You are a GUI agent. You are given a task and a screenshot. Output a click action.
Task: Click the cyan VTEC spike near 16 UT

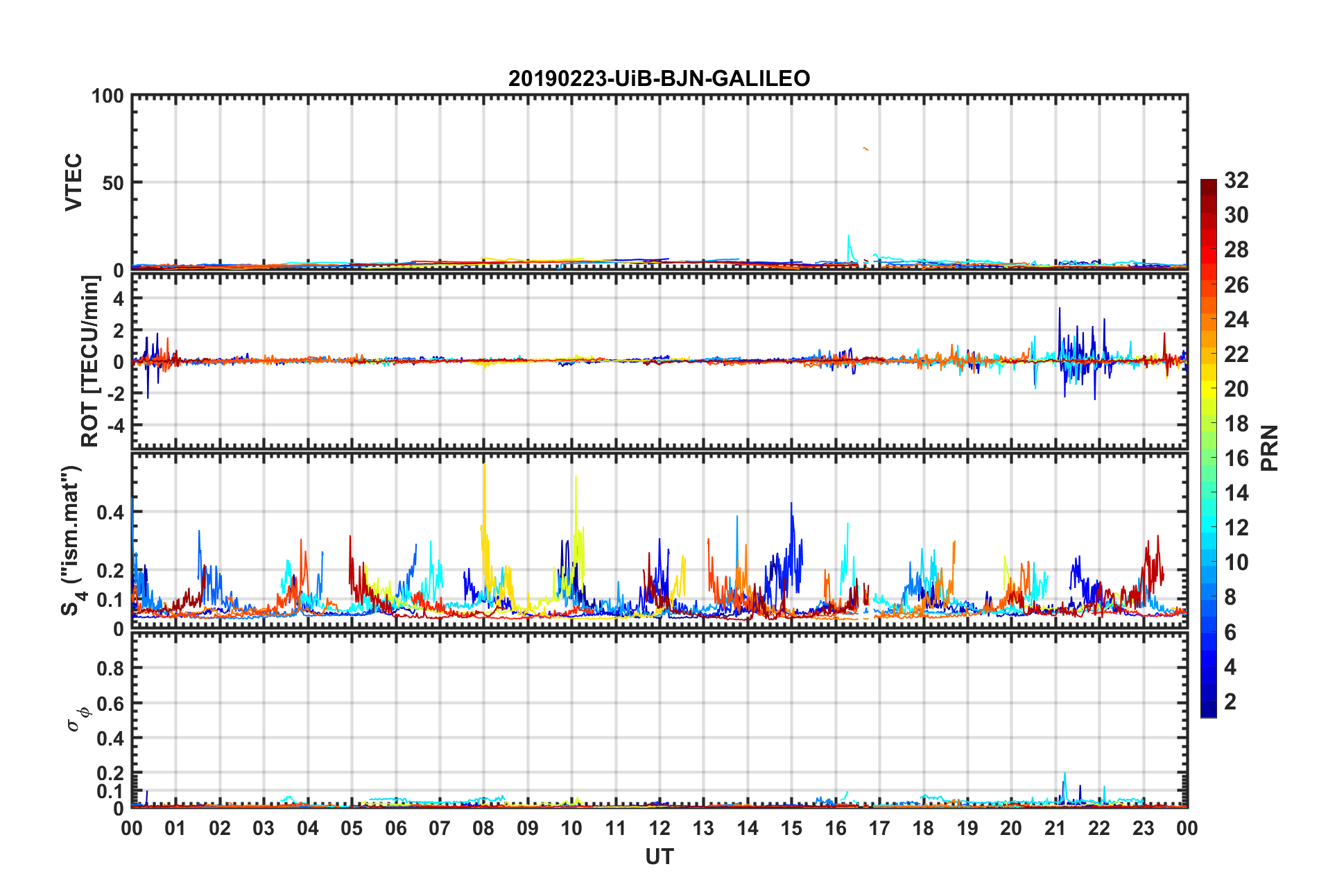[849, 246]
